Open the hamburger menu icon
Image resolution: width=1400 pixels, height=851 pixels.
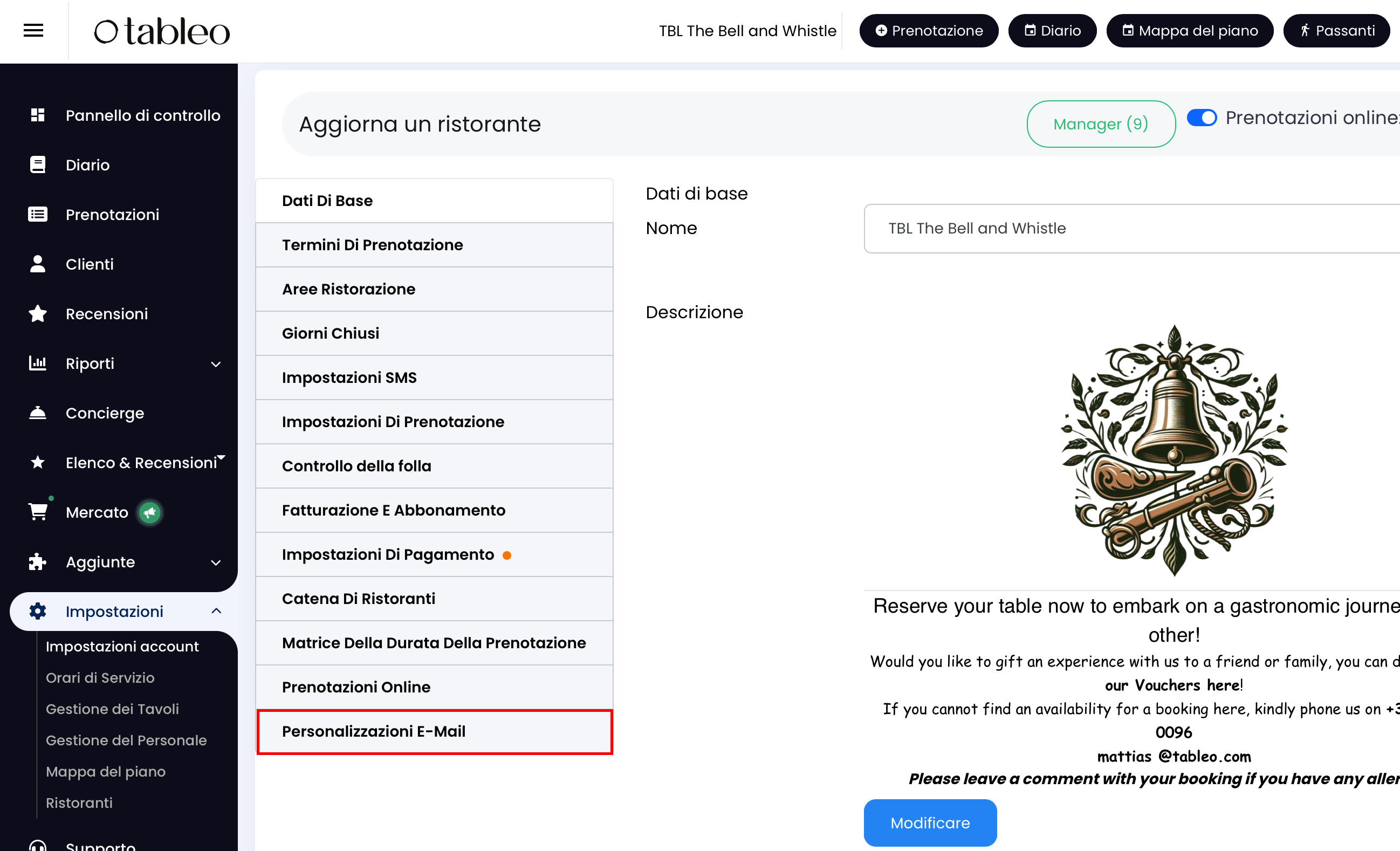pos(33,31)
